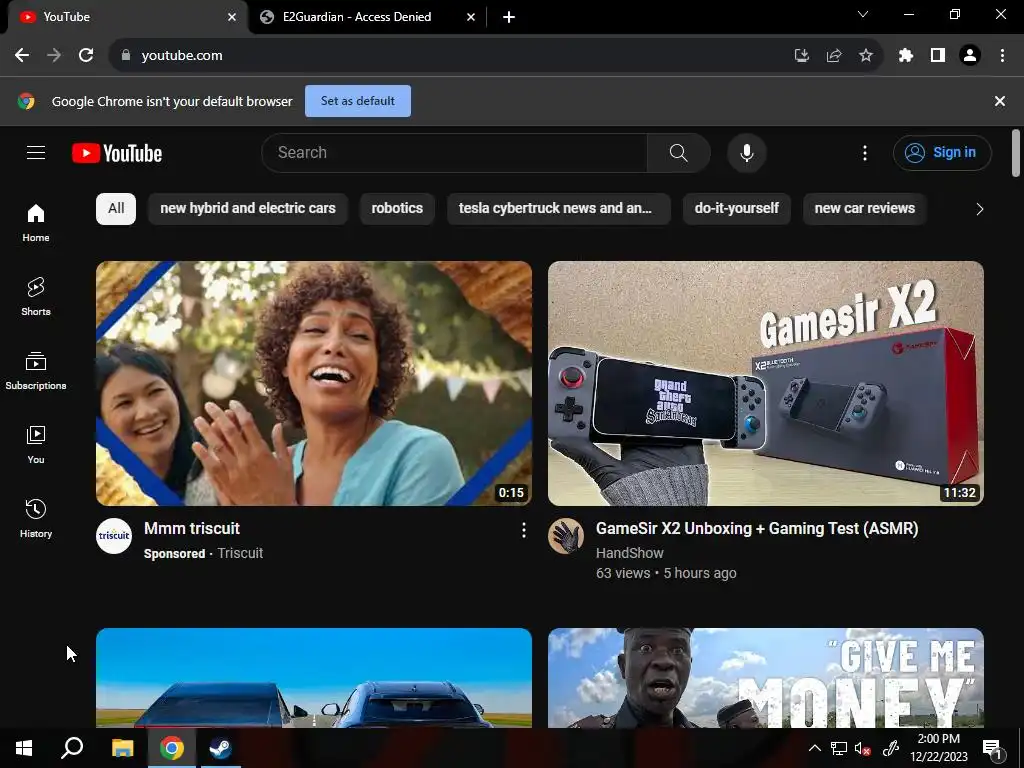The image size is (1024, 768).
Task: Open File Explorer from taskbar
Action: tap(122, 748)
